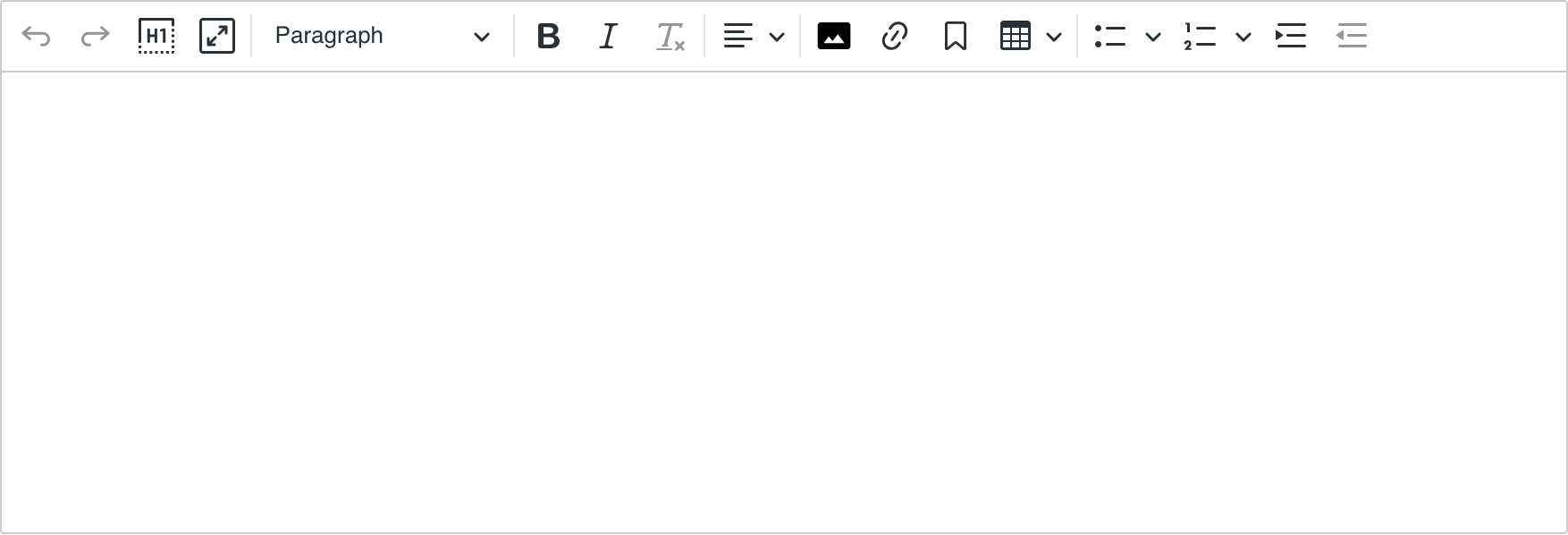Decrease the indent
The image size is (1568, 535).
tap(1352, 37)
